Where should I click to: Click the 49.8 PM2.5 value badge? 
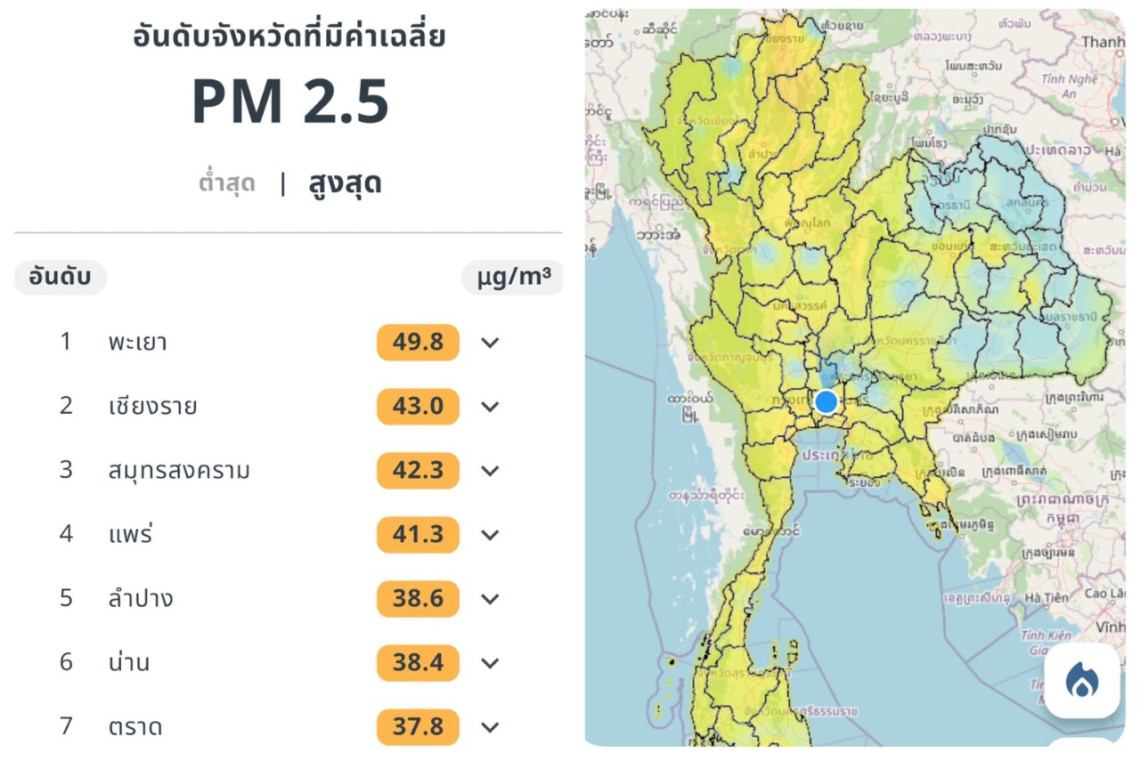[x=418, y=343]
